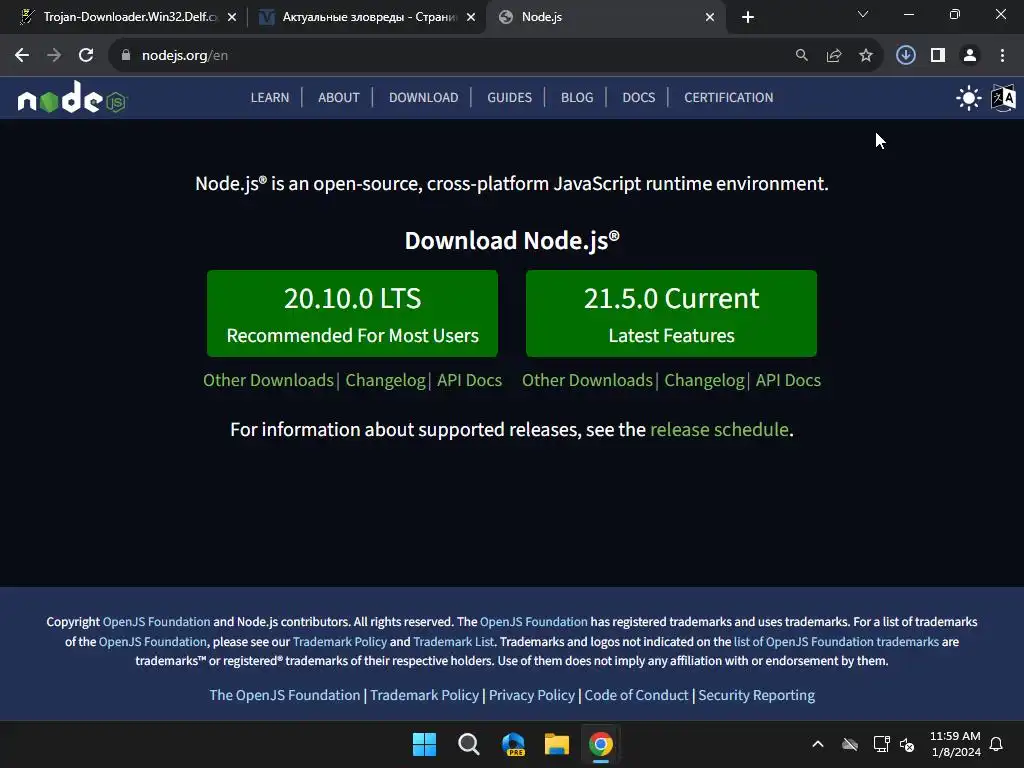This screenshot has width=1024, height=768.
Task: Open the language translation icon
Action: [x=1003, y=98]
